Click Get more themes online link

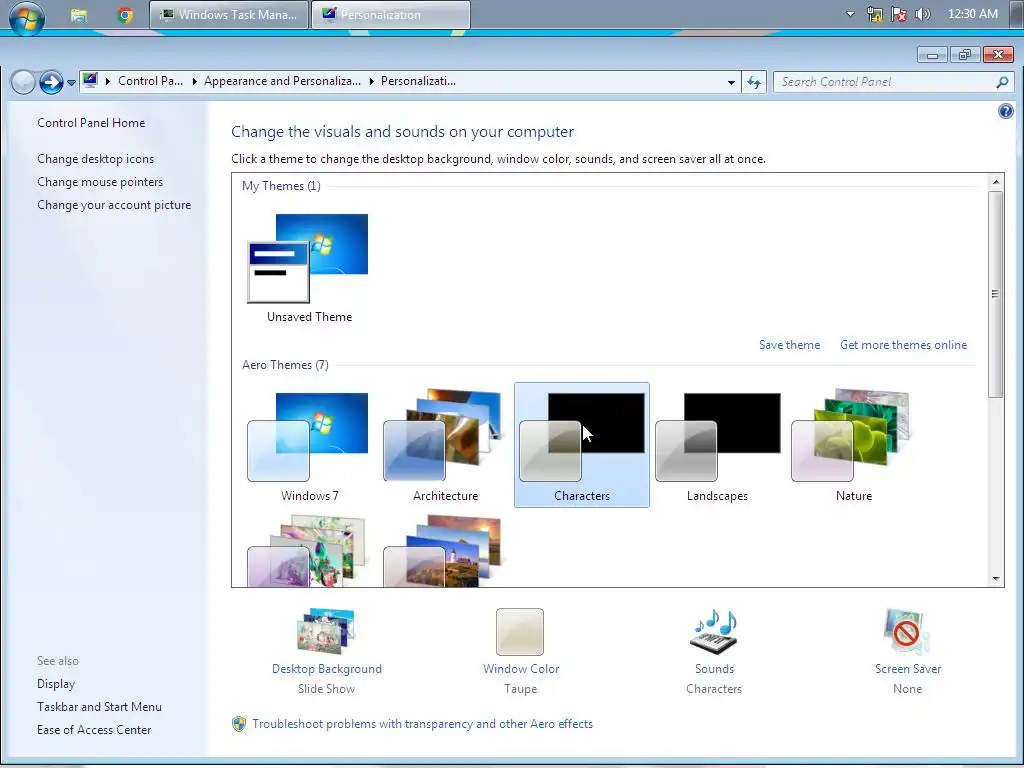903,345
